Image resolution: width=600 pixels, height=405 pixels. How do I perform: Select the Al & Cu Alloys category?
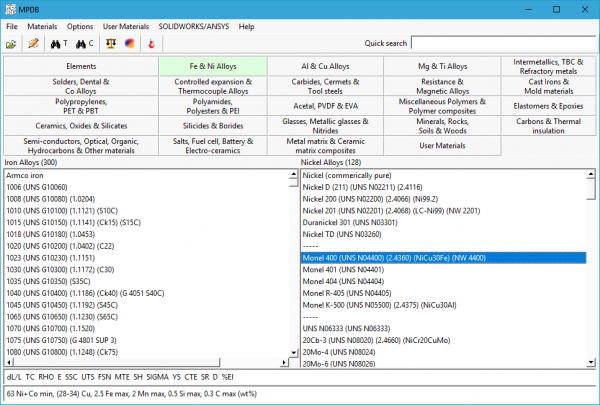325,66
